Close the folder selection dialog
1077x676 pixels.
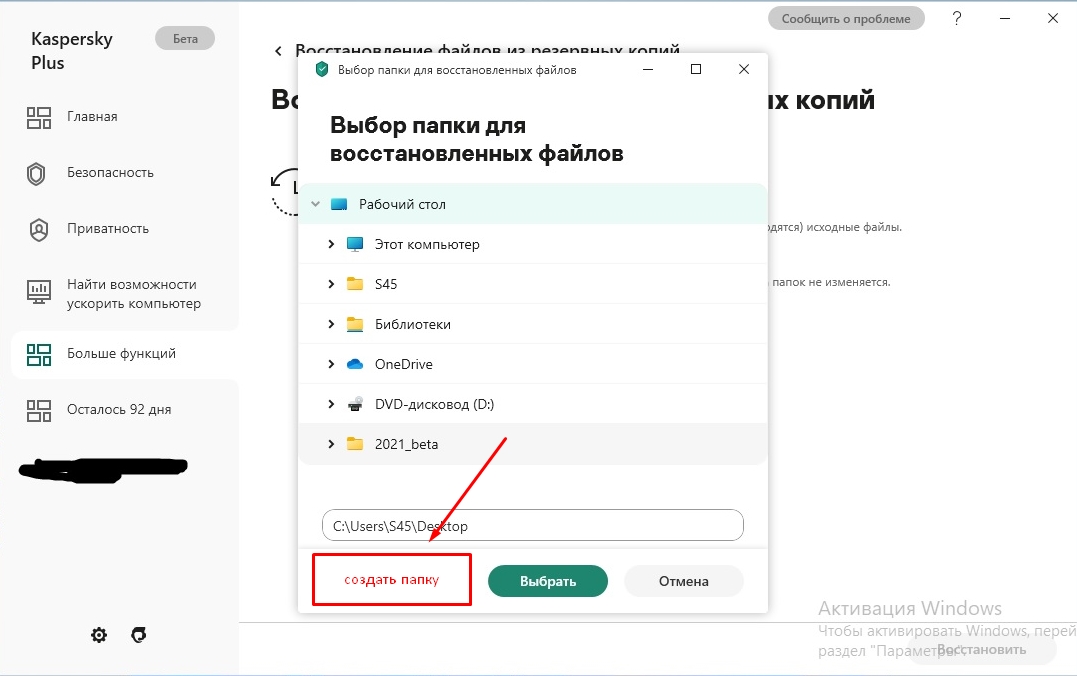coord(744,69)
